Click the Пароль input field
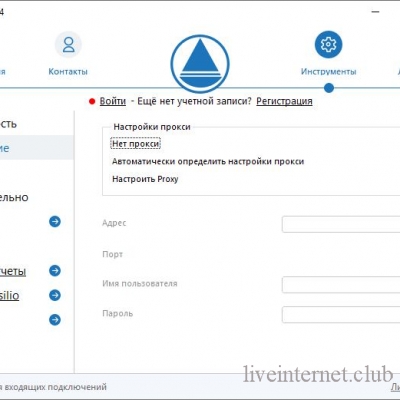 pyautogui.click(x=341, y=315)
